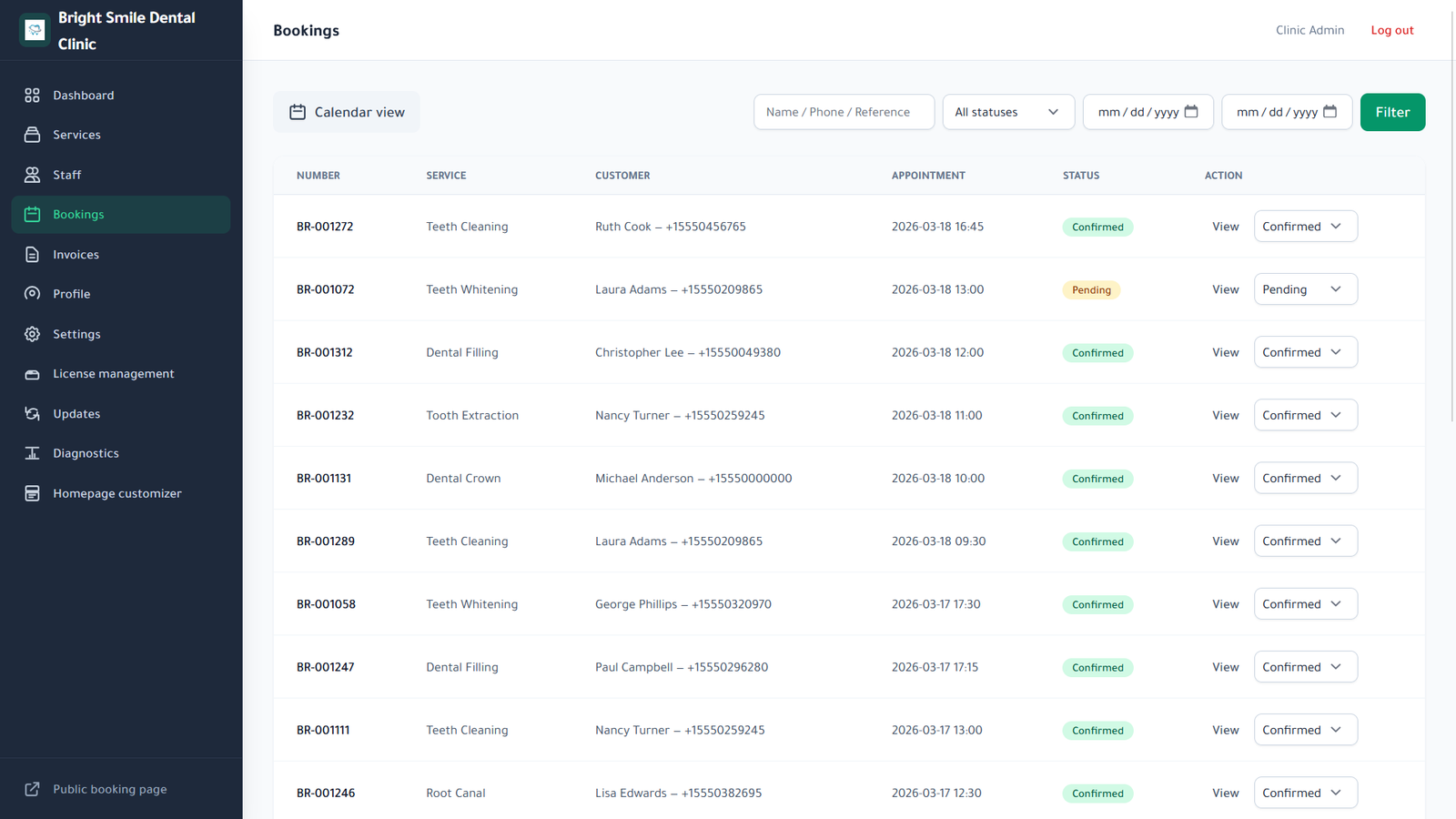Click the APPOINTMENT column header
Screen dimensions: 1456x819
928,176
